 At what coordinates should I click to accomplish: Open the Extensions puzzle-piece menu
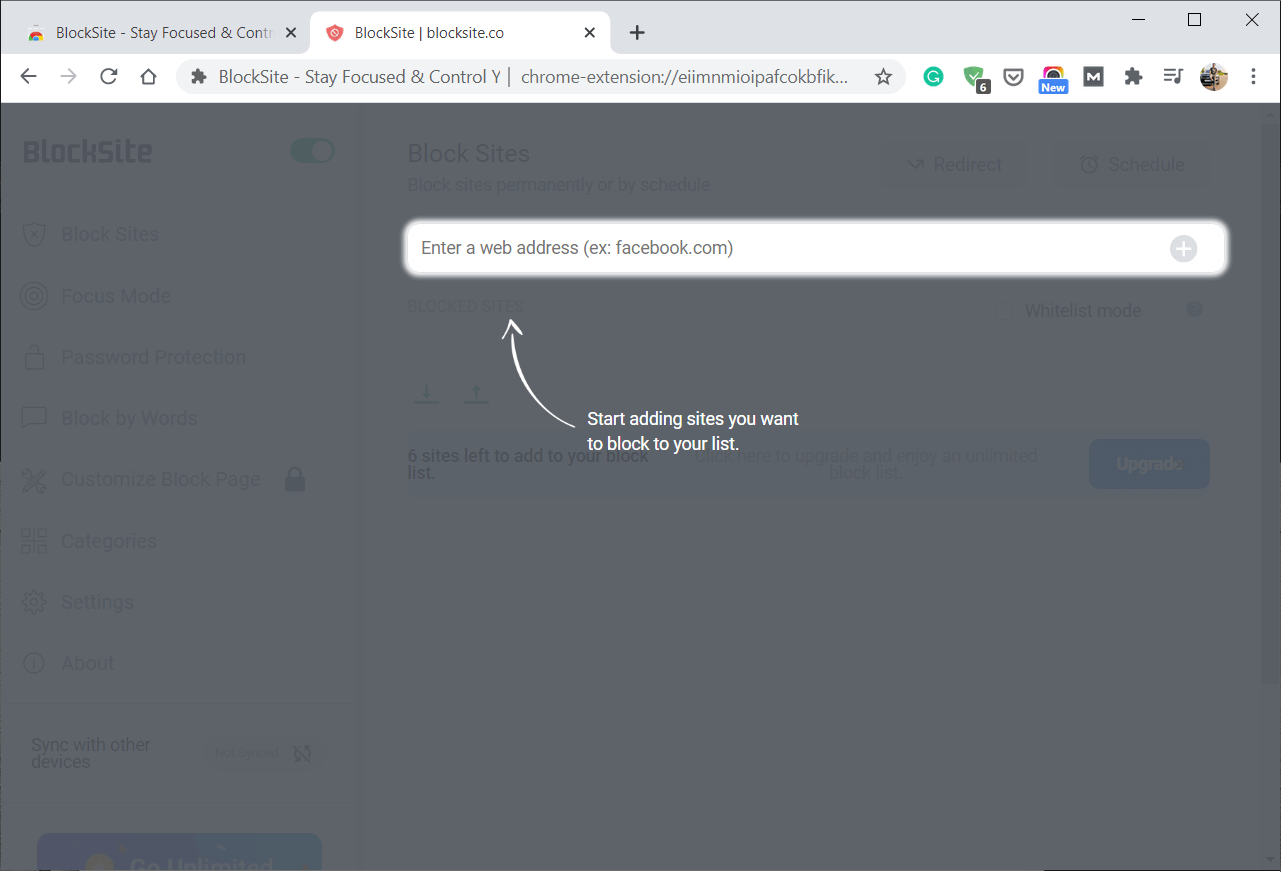pyautogui.click(x=1133, y=77)
